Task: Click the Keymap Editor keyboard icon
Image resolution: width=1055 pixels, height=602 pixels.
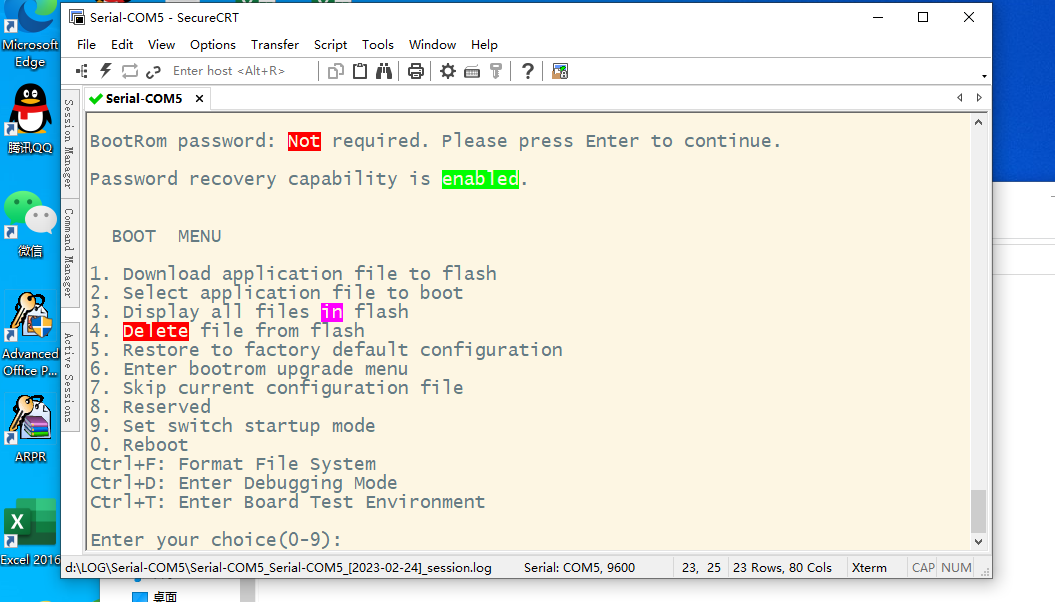Action: [471, 71]
